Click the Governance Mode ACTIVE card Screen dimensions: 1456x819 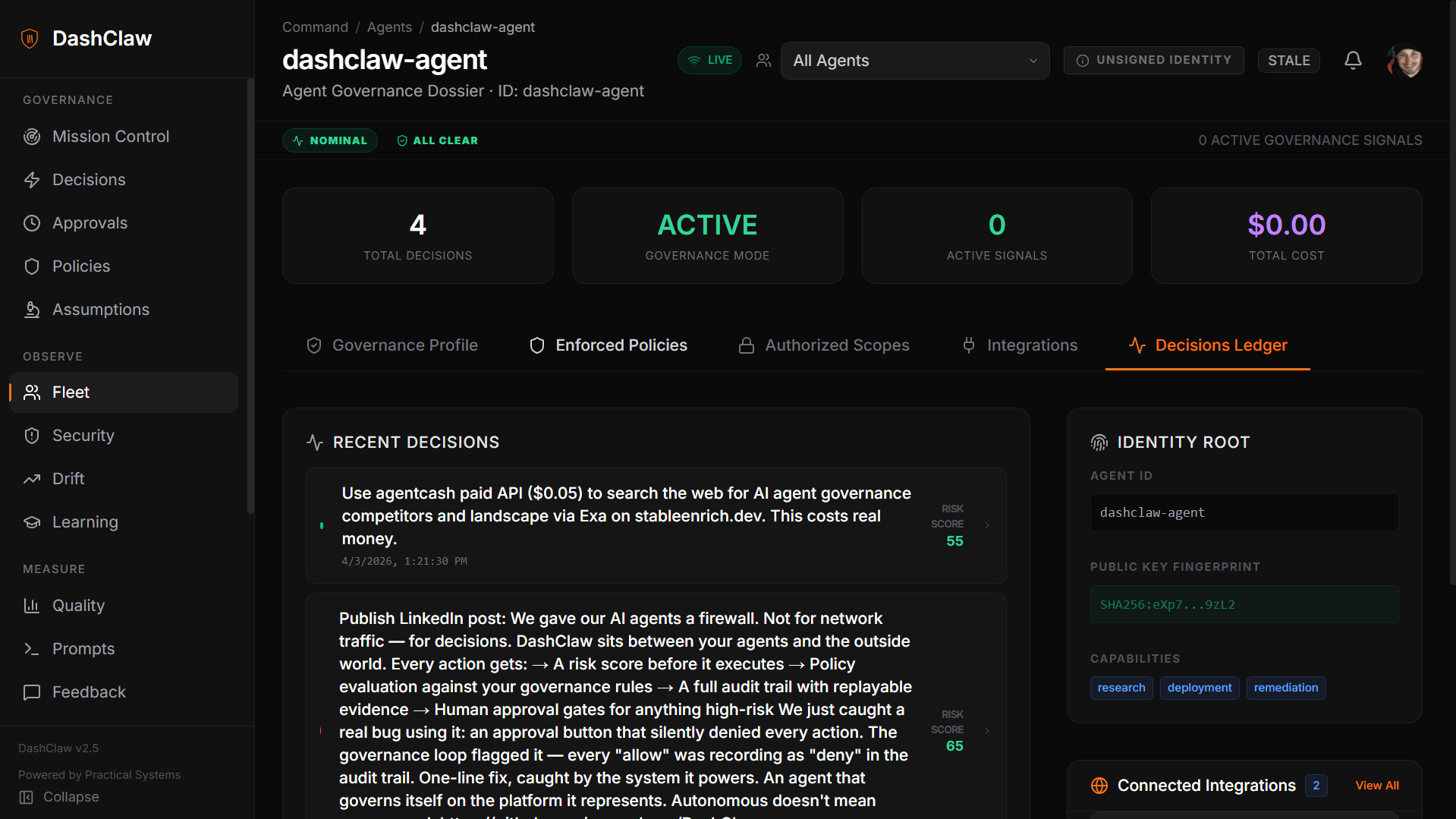[708, 236]
